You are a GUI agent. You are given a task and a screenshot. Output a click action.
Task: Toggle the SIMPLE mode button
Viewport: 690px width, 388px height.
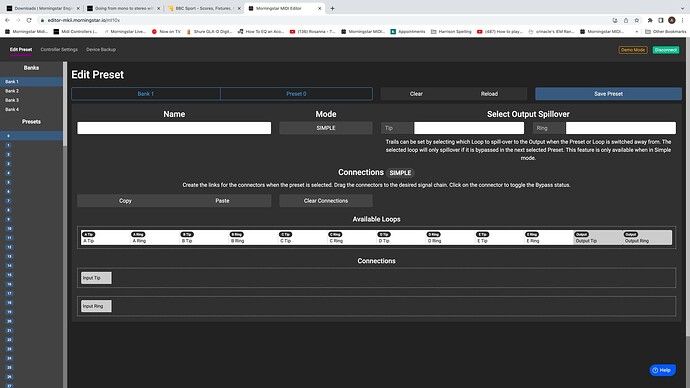tap(326, 128)
